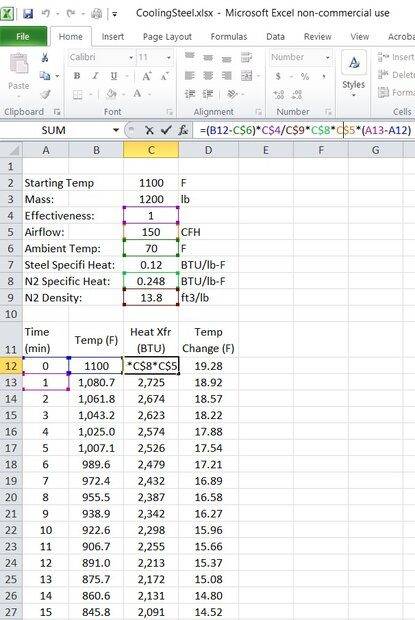
Task: Open the Copy dropdown arrow
Action: click(57, 76)
